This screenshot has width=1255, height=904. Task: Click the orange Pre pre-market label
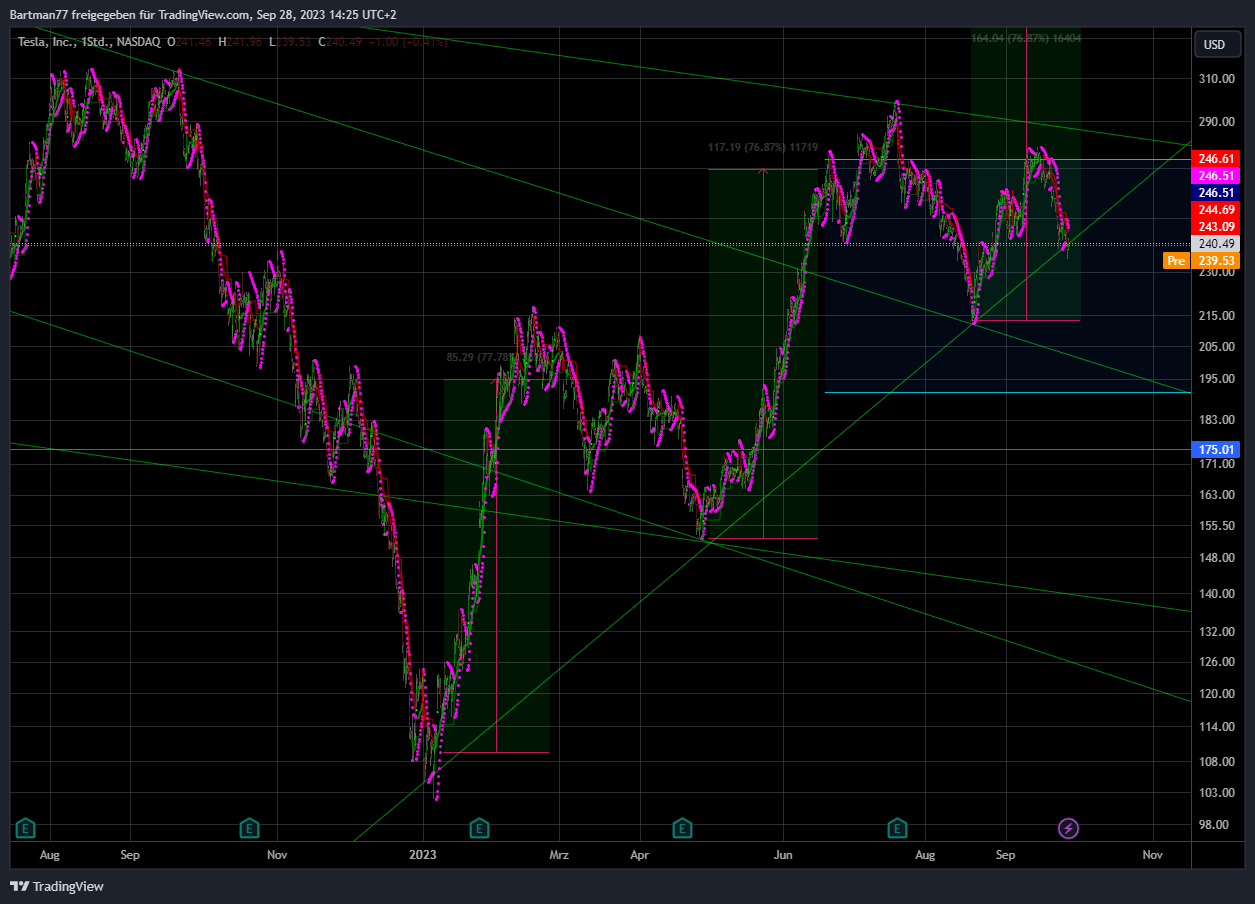point(1176,260)
